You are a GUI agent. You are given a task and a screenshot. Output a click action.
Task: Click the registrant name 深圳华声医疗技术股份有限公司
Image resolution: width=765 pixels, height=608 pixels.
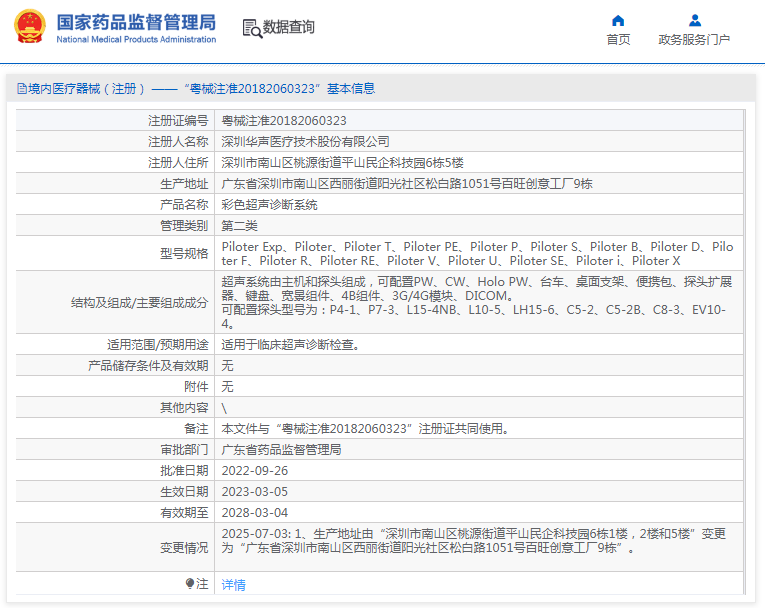coord(305,141)
